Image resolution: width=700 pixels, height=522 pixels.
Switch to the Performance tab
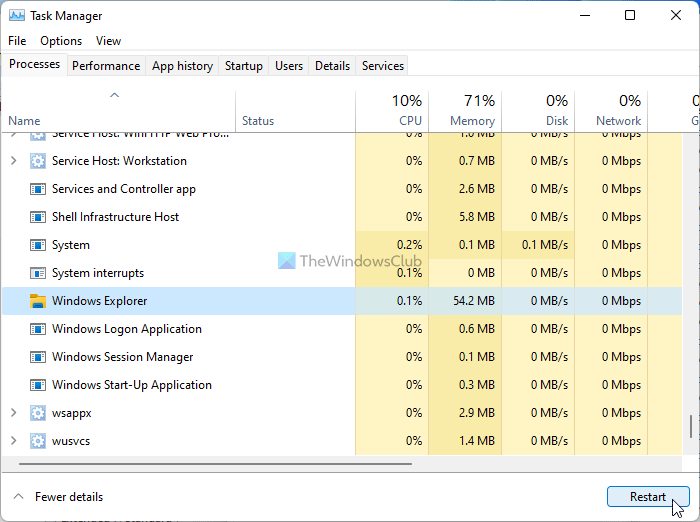[106, 66]
